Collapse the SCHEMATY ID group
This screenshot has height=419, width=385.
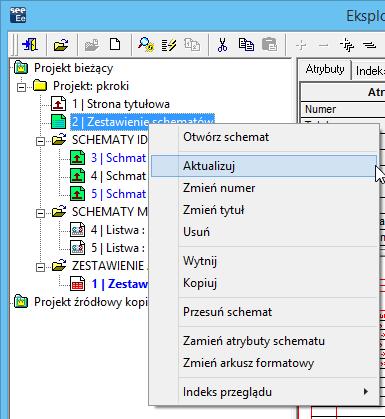click(x=40, y=141)
